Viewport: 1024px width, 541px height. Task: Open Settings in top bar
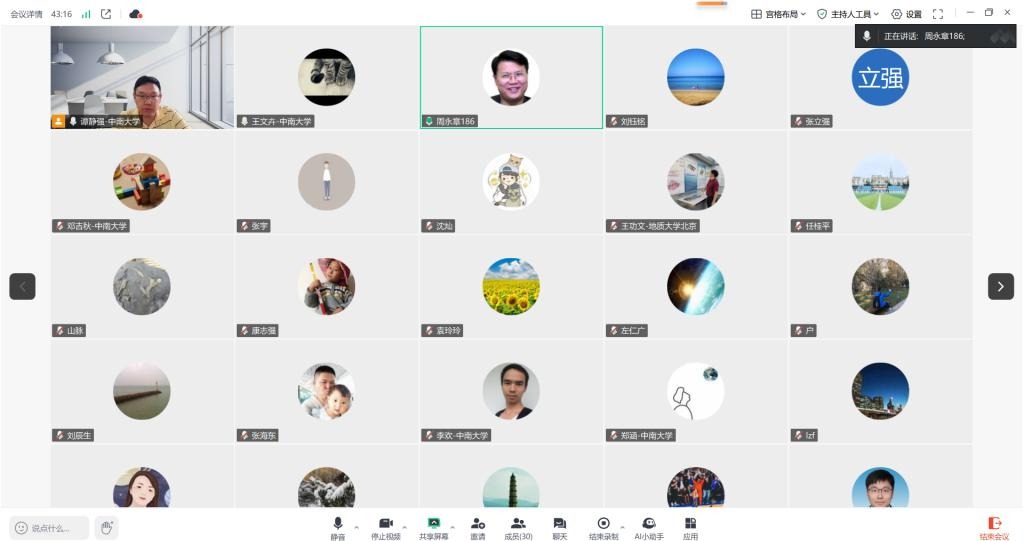click(906, 14)
